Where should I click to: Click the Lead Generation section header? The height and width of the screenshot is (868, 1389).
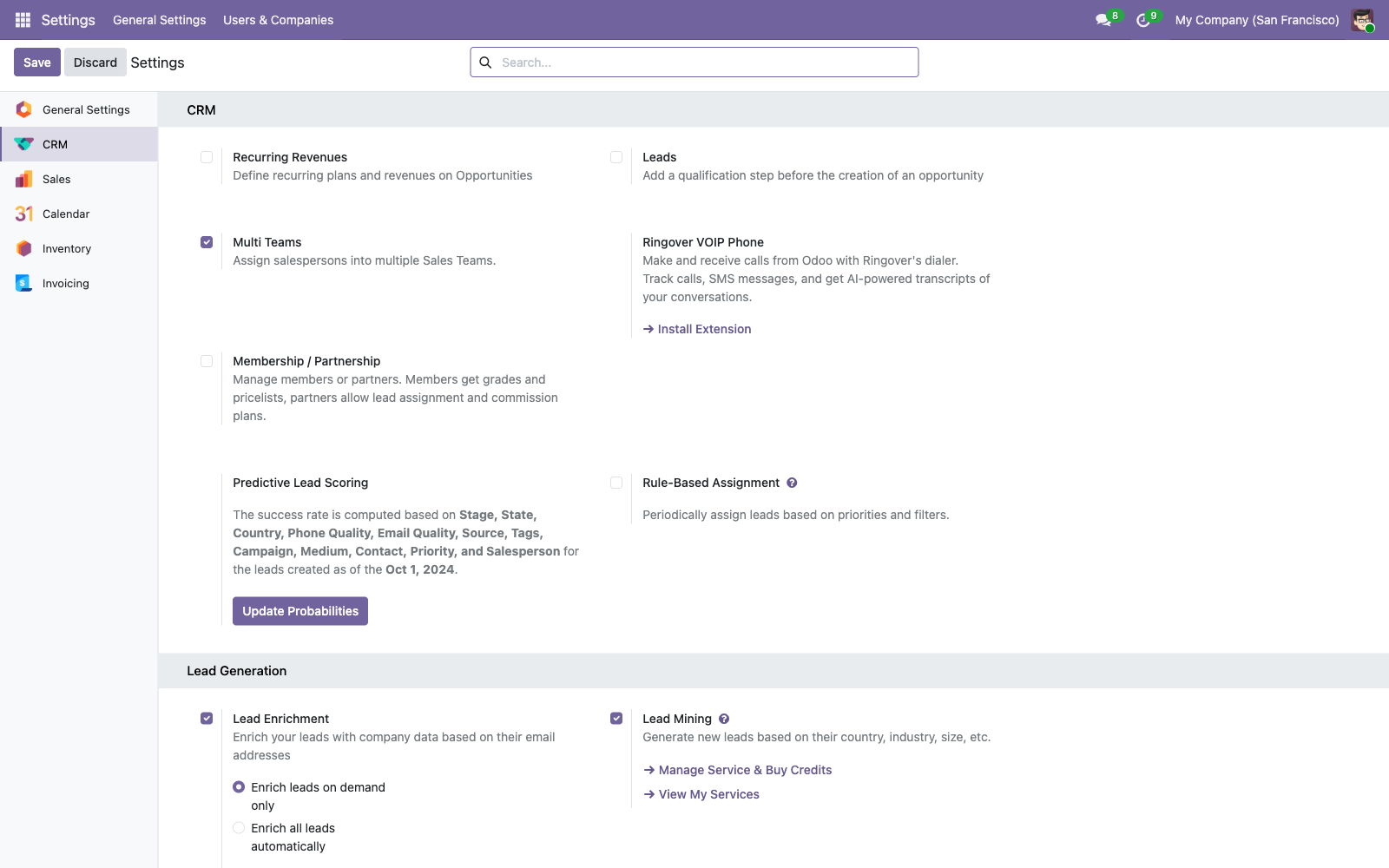(237, 671)
